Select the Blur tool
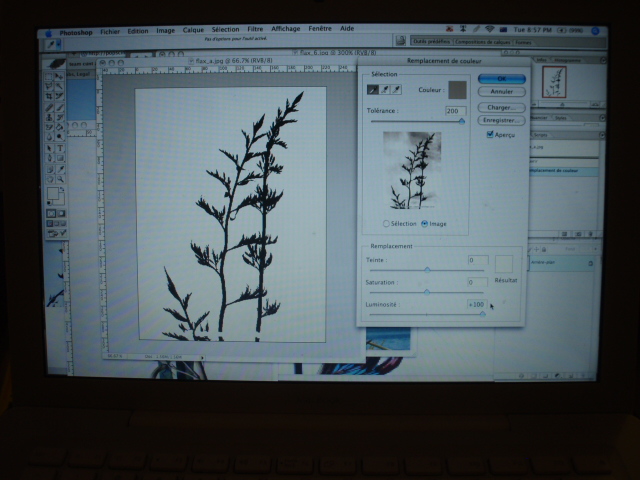This screenshot has height=480, width=640. [49, 137]
